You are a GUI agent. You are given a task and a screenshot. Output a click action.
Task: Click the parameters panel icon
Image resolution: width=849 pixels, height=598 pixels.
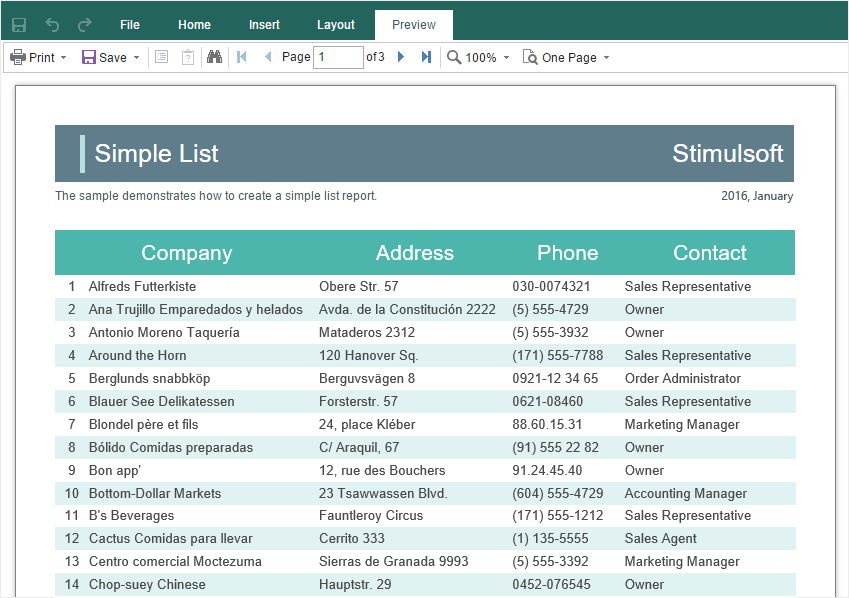pos(187,58)
